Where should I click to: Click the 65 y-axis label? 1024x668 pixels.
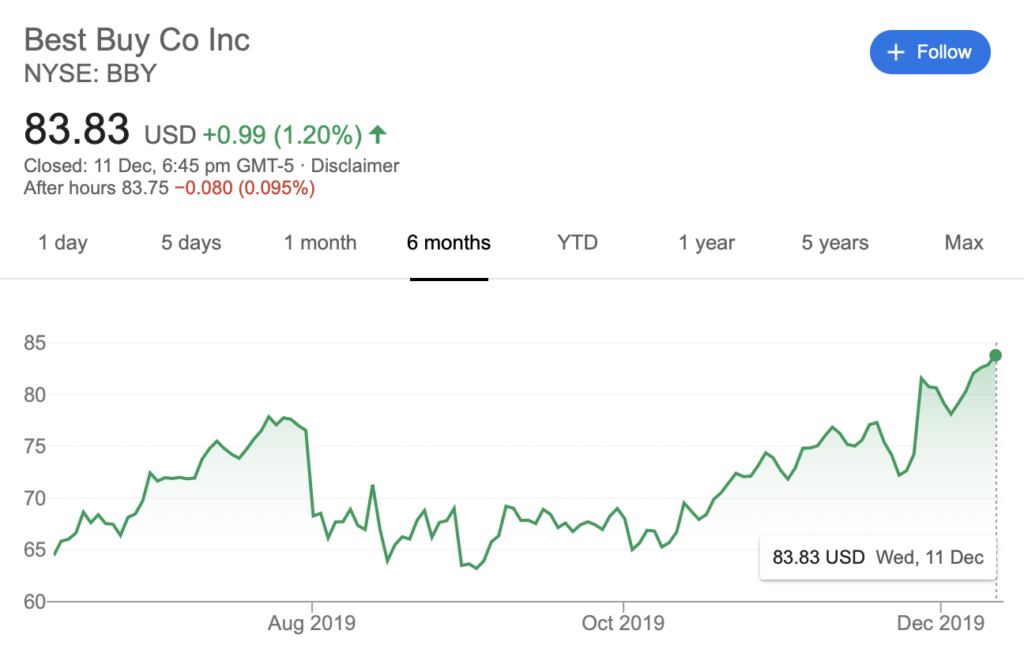click(35, 550)
